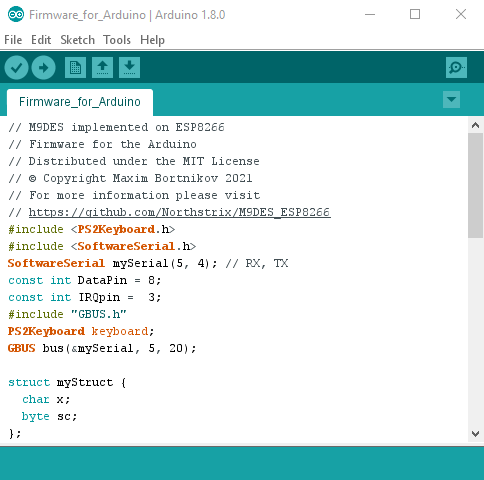The height and width of the screenshot is (480, 484).
Task: Open the Tools menu
Action: click(117, 40)
